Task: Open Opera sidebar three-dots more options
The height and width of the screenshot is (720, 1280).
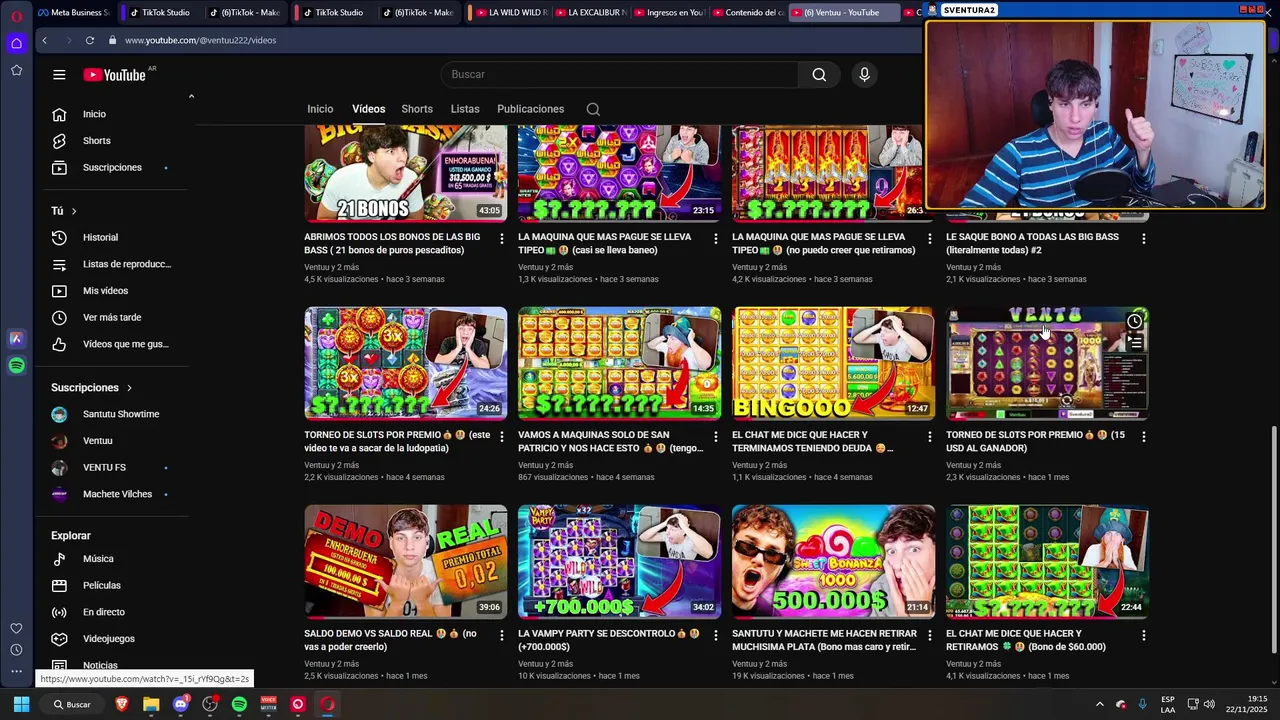Action: pos(17,671)
